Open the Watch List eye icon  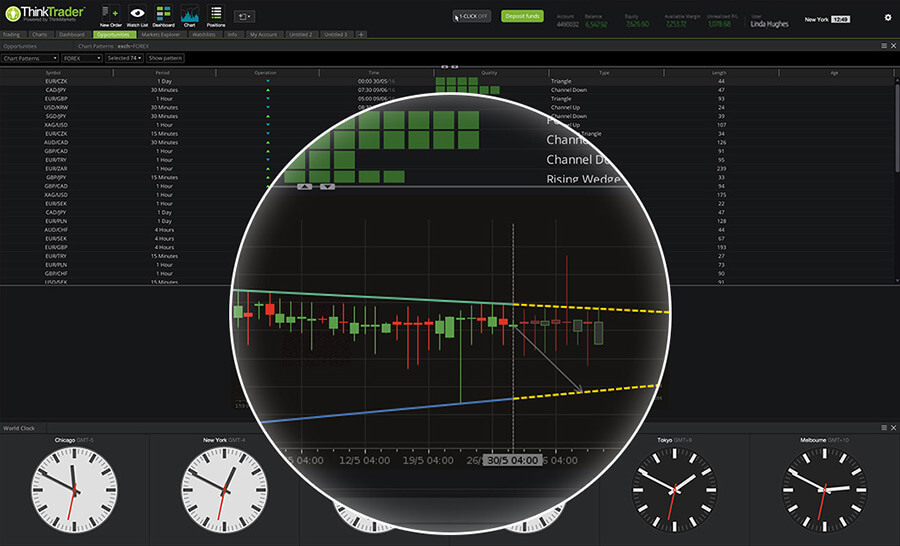[137, 14]
